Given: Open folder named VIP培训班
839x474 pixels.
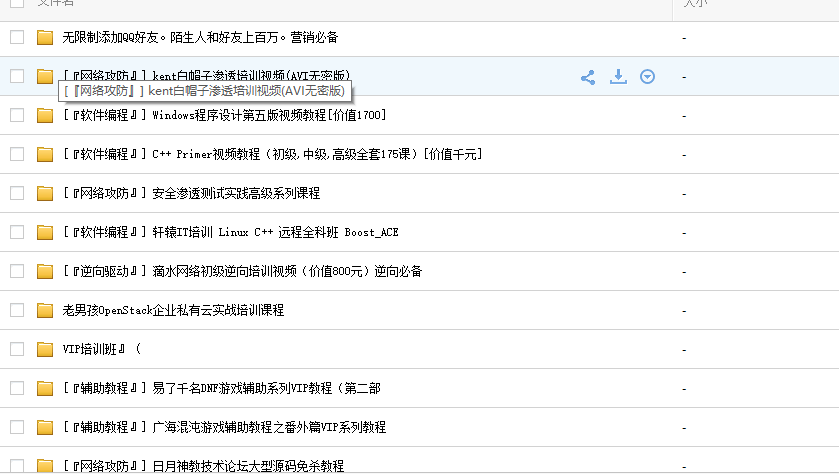Looking at the screenshot, I should [102, 349].
